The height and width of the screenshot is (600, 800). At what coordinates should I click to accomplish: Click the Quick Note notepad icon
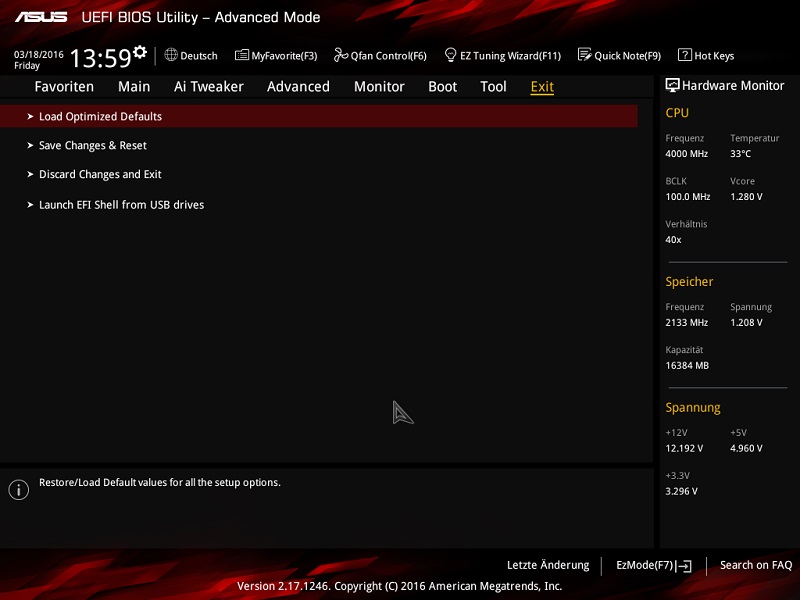click(x=585, y=55)
